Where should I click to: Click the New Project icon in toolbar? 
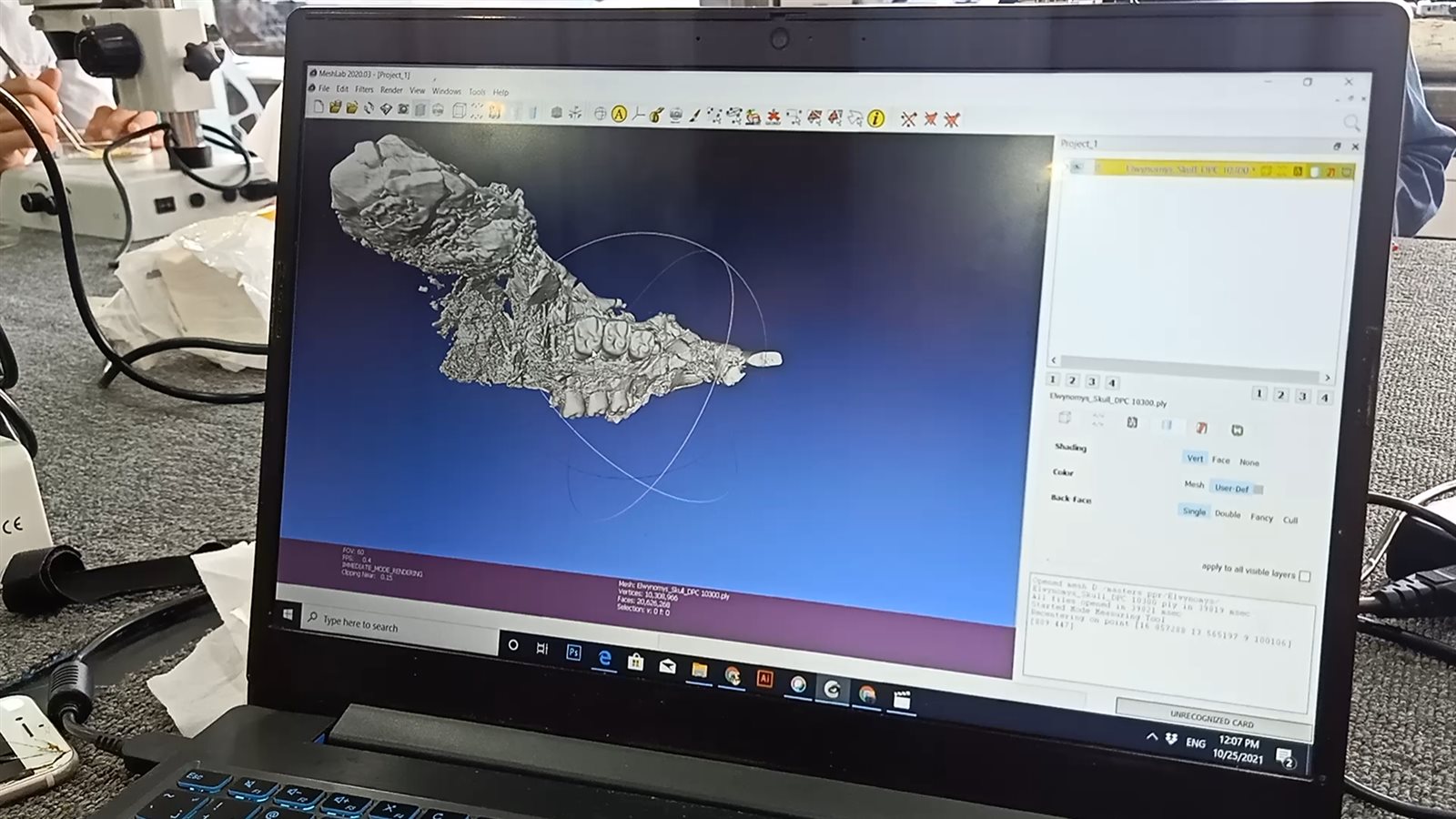point(318,106)
